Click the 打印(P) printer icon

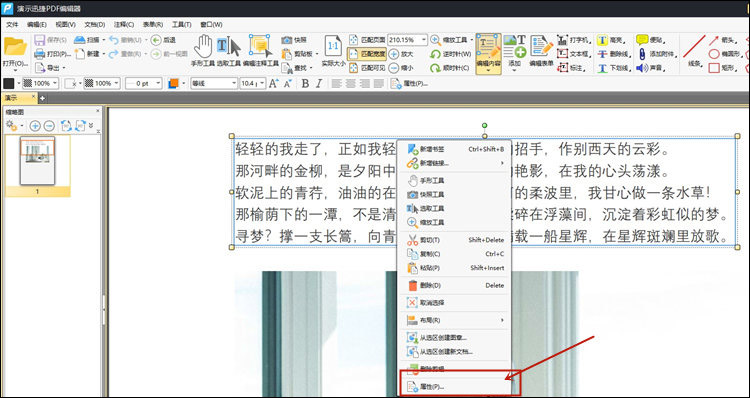click(39, 54)
